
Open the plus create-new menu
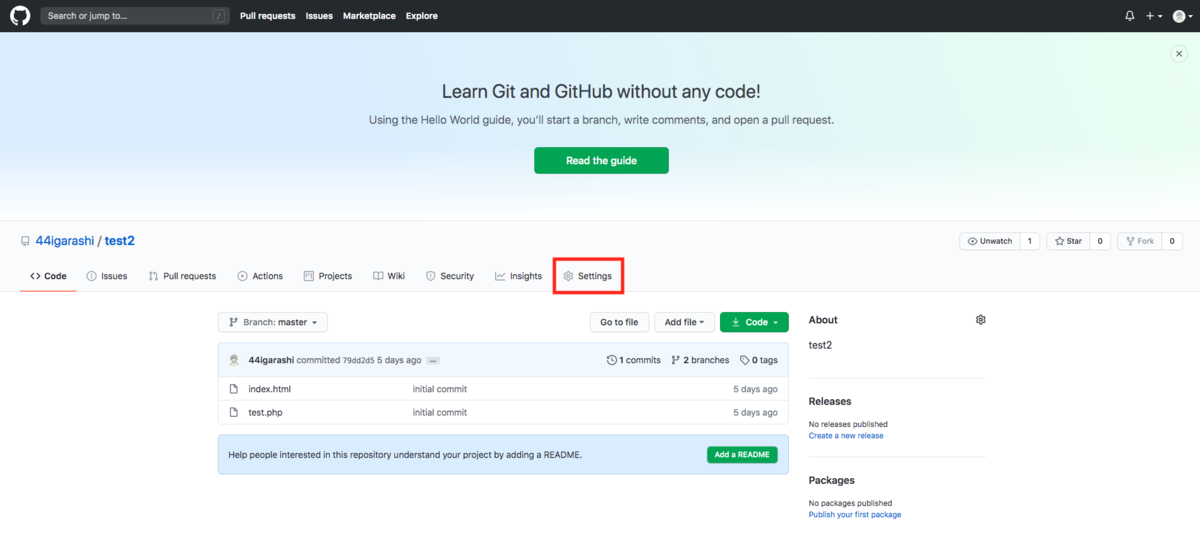pos(1152,16)
